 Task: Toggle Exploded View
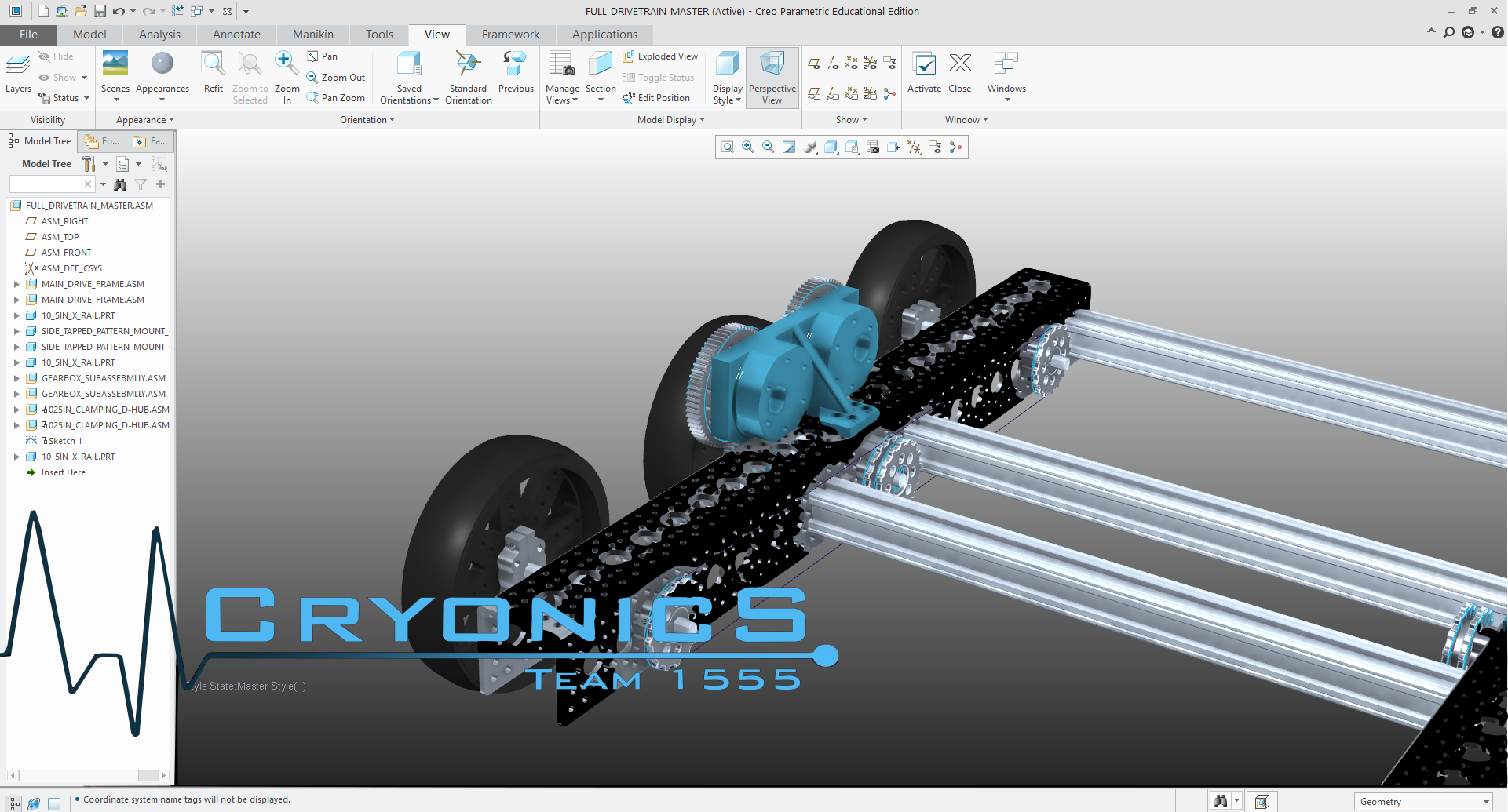pyautogui.click(x=660, y=56)
